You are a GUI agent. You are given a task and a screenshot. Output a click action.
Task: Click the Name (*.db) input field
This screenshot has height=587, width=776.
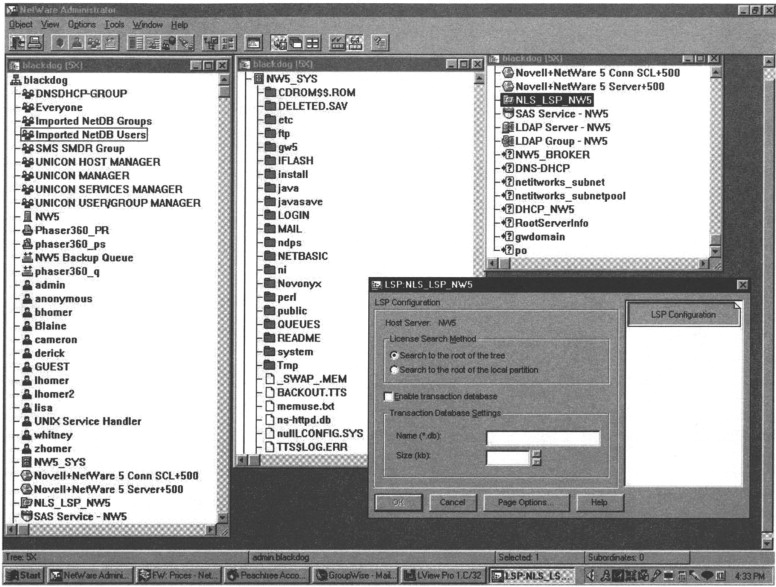tap(543, 438)
